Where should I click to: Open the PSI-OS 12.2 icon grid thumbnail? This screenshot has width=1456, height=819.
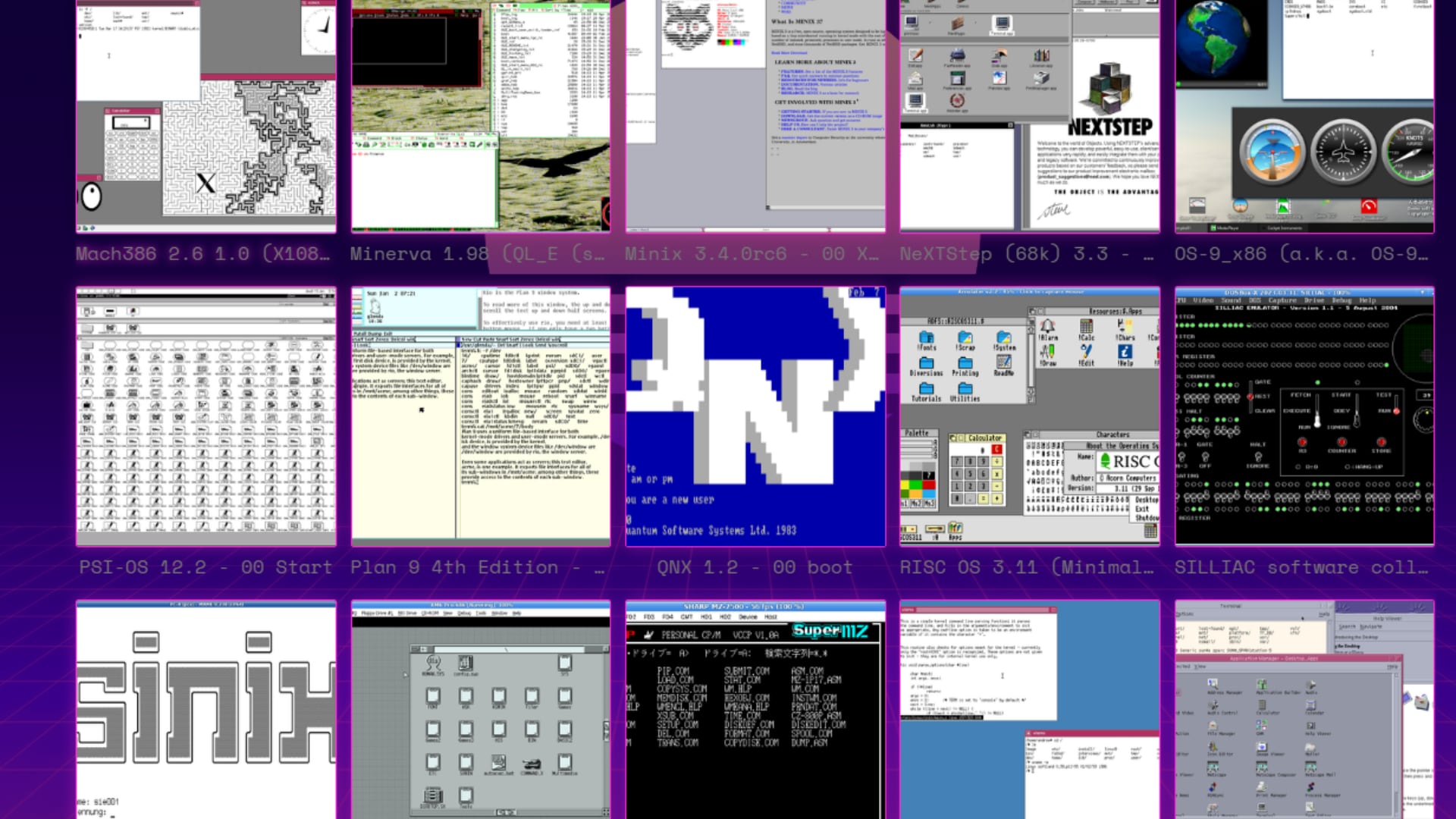(206, 416)
